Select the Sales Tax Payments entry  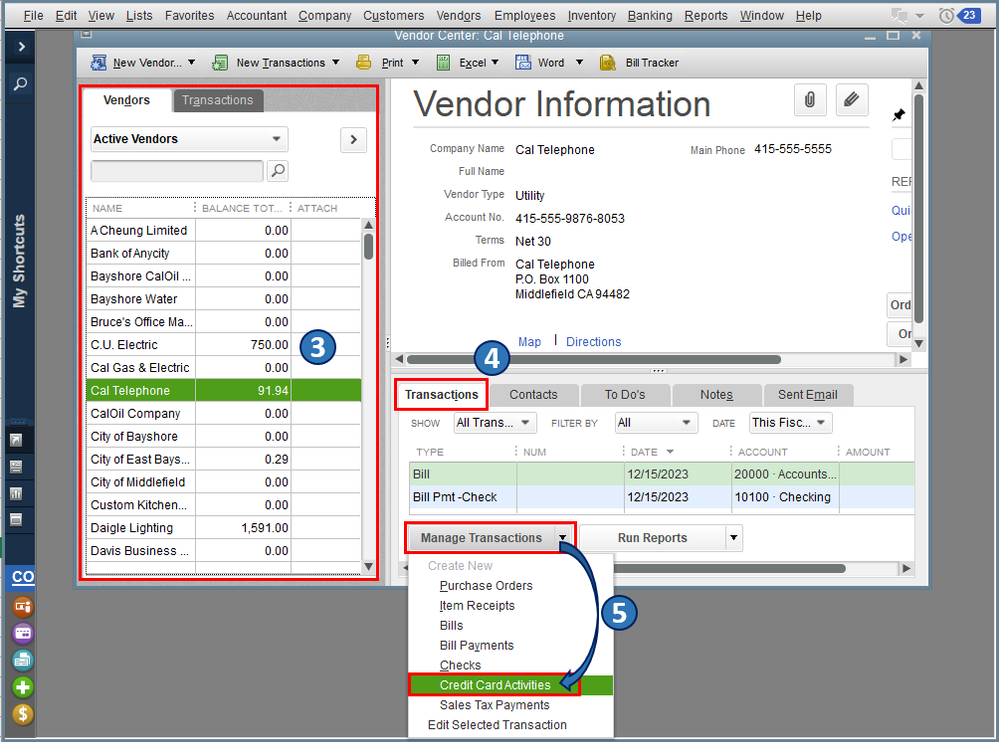[510, 705]
